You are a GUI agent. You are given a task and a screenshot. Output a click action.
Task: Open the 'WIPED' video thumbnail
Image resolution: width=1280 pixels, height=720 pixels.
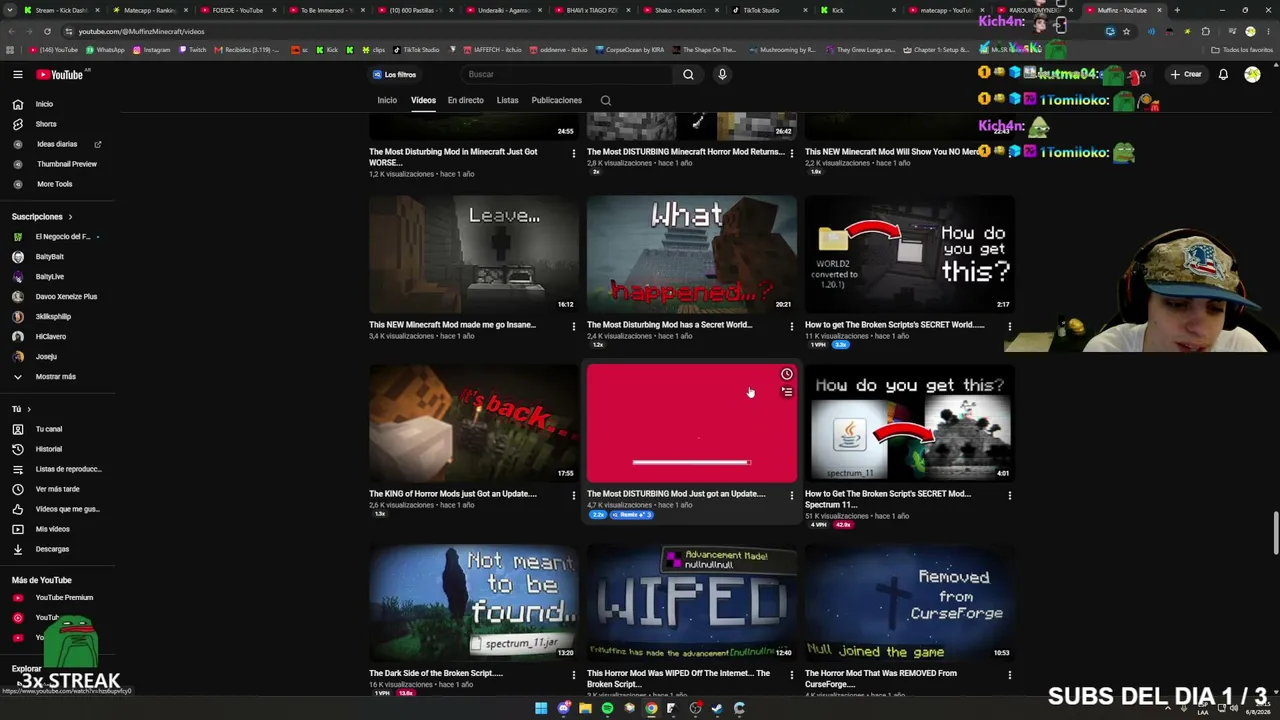pos(691,603)
